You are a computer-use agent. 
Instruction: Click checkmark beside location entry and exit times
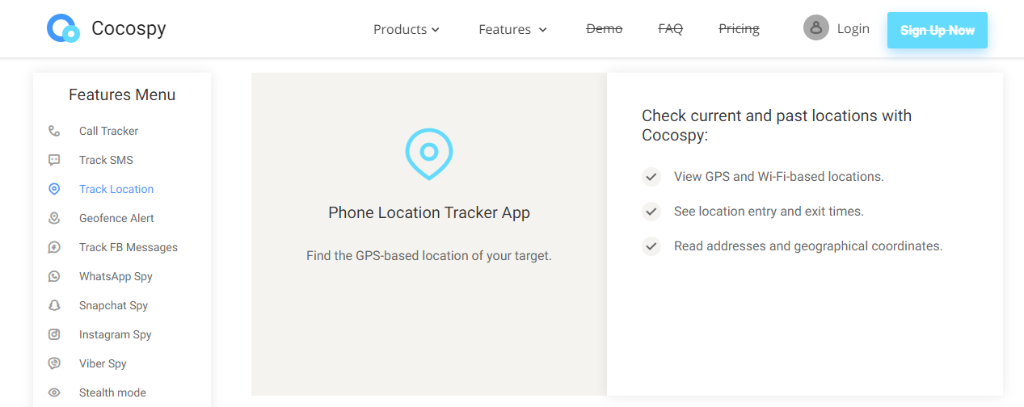point(651,212)
